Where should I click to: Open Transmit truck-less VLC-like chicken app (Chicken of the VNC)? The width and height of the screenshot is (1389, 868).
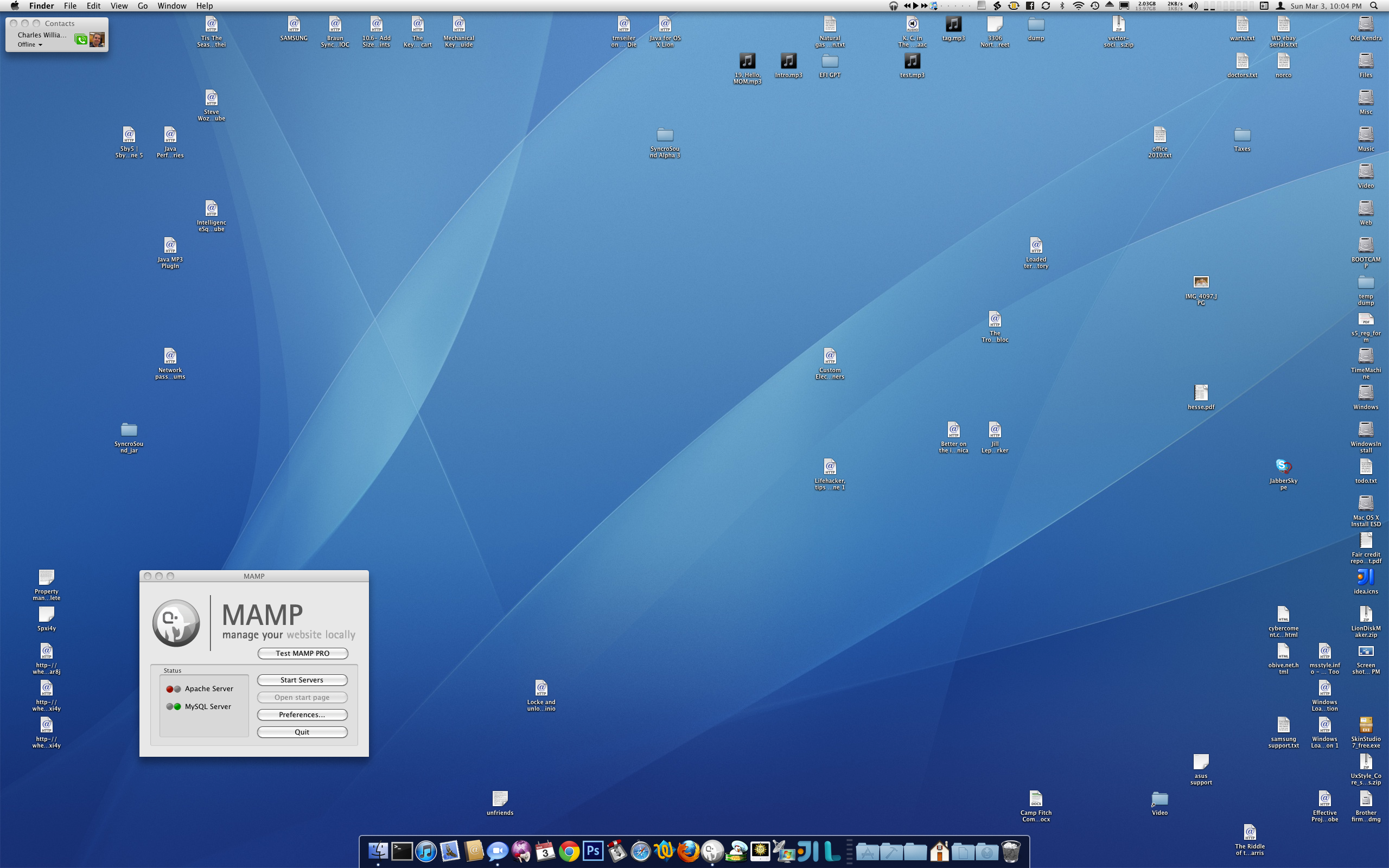(737, 851)
